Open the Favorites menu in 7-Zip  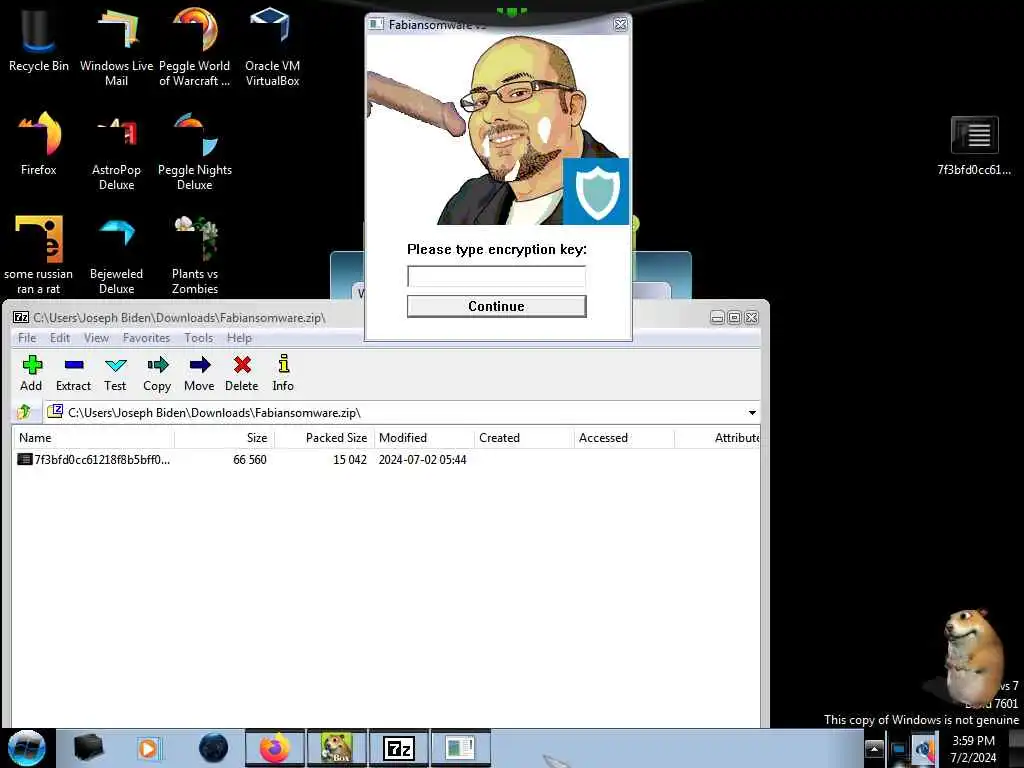[146, 338]
